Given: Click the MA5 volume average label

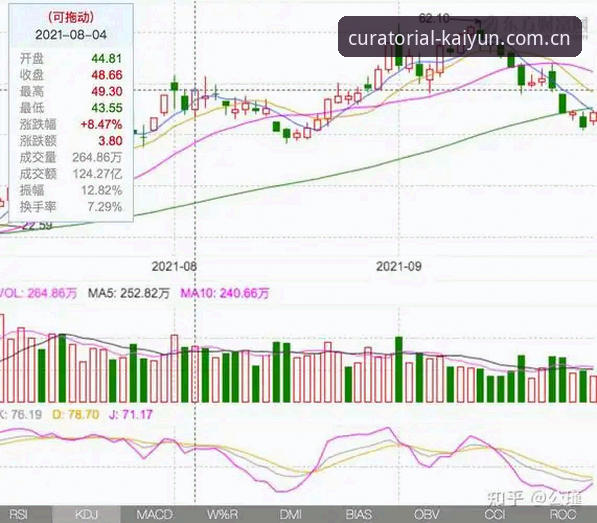Looking at the screenshot, I should pyautogui.click(x=128, y=293).
